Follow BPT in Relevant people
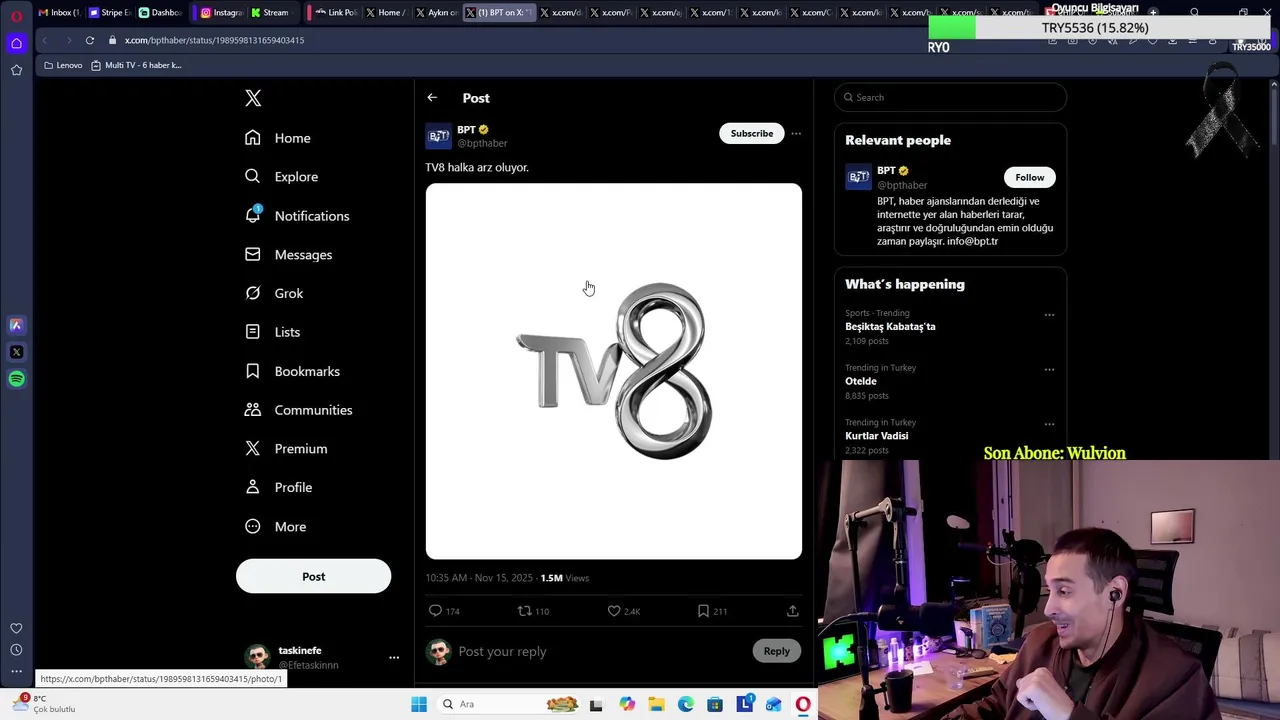Viewport: 1280px width, 720px height. coord(1029,178)
